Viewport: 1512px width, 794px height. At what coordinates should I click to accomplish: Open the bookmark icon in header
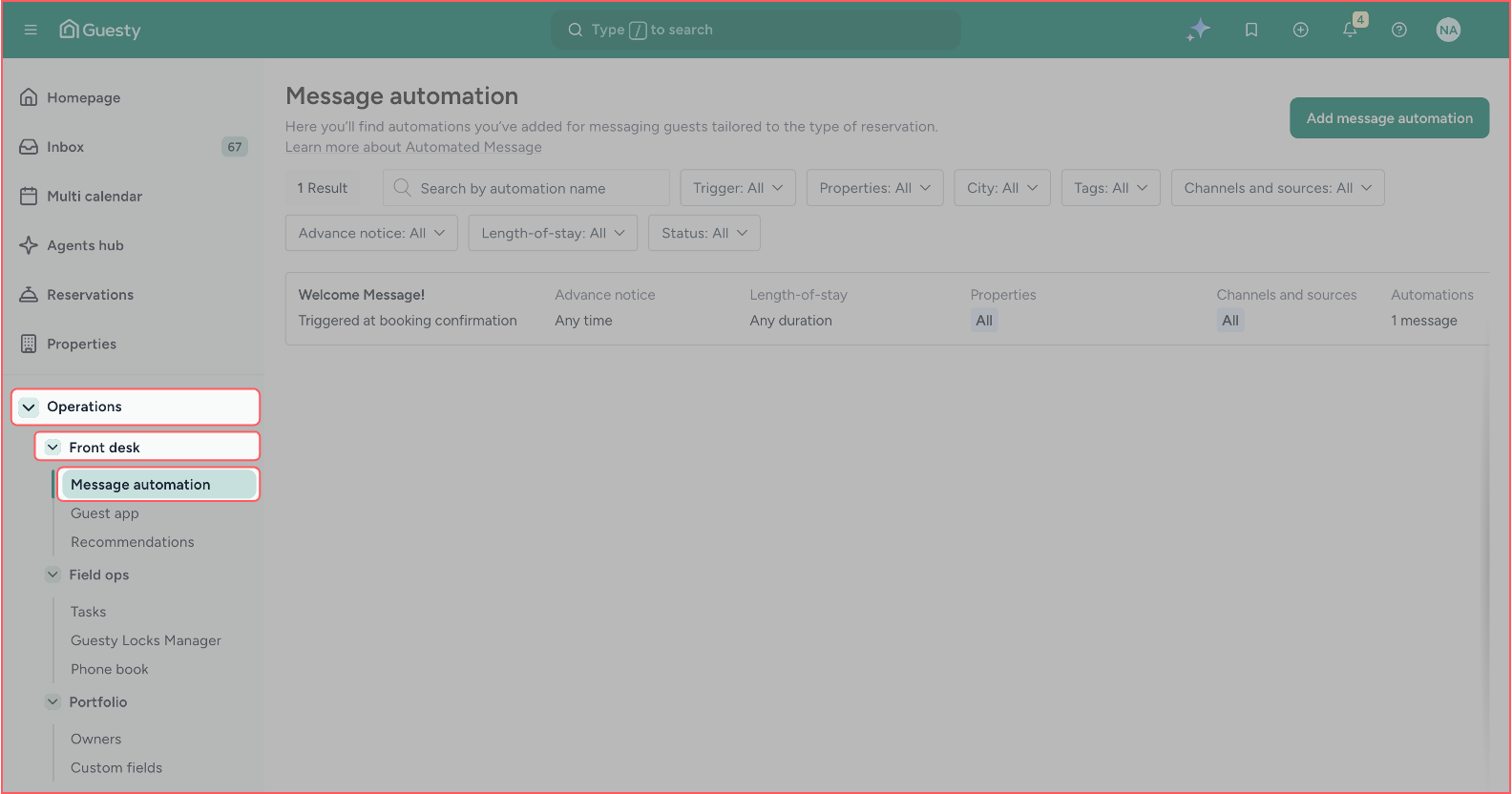1251,30
